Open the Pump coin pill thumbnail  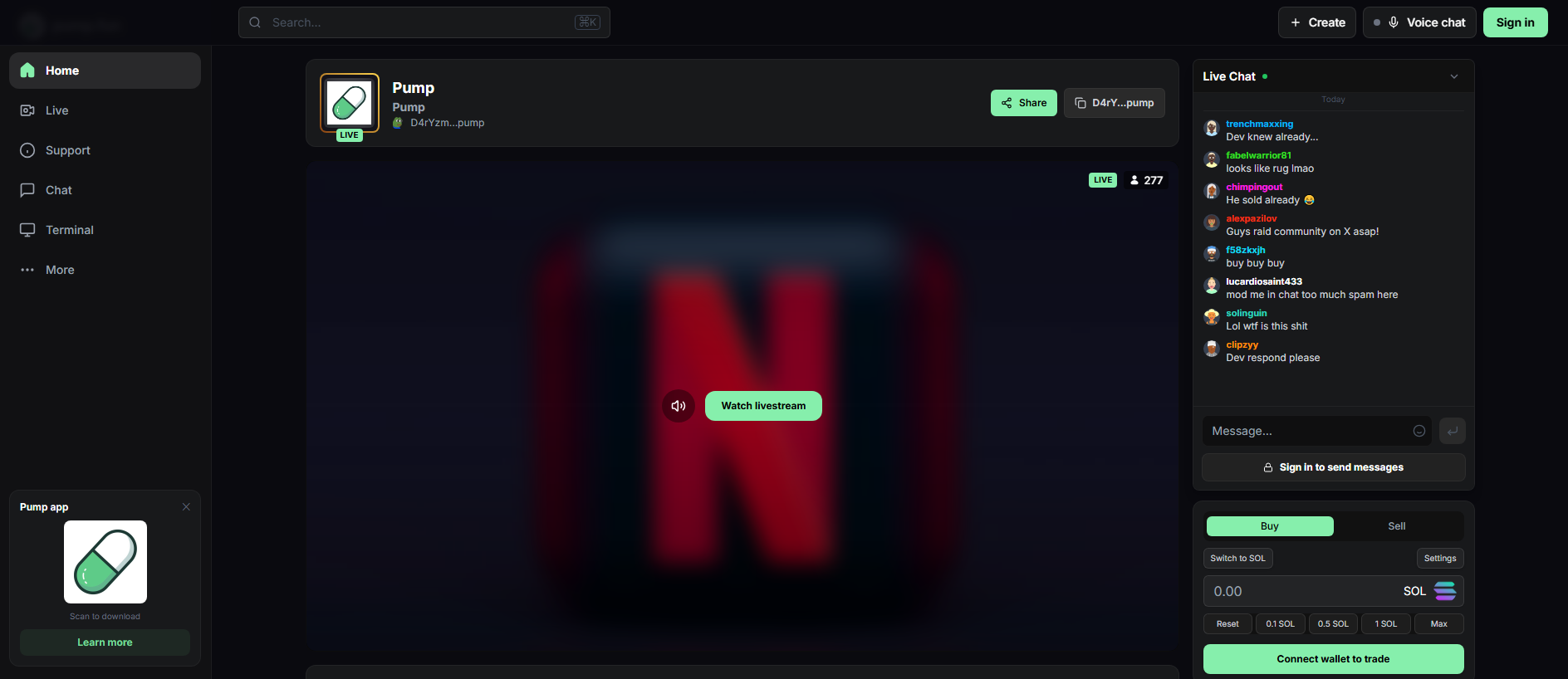pos(350,103)
